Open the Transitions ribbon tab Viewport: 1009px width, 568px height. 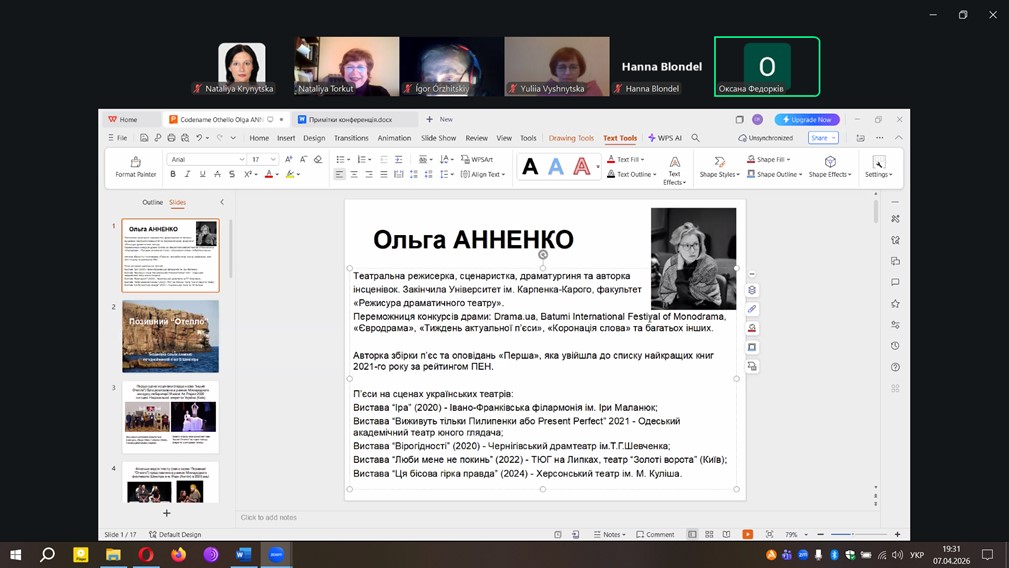(351, 138)
